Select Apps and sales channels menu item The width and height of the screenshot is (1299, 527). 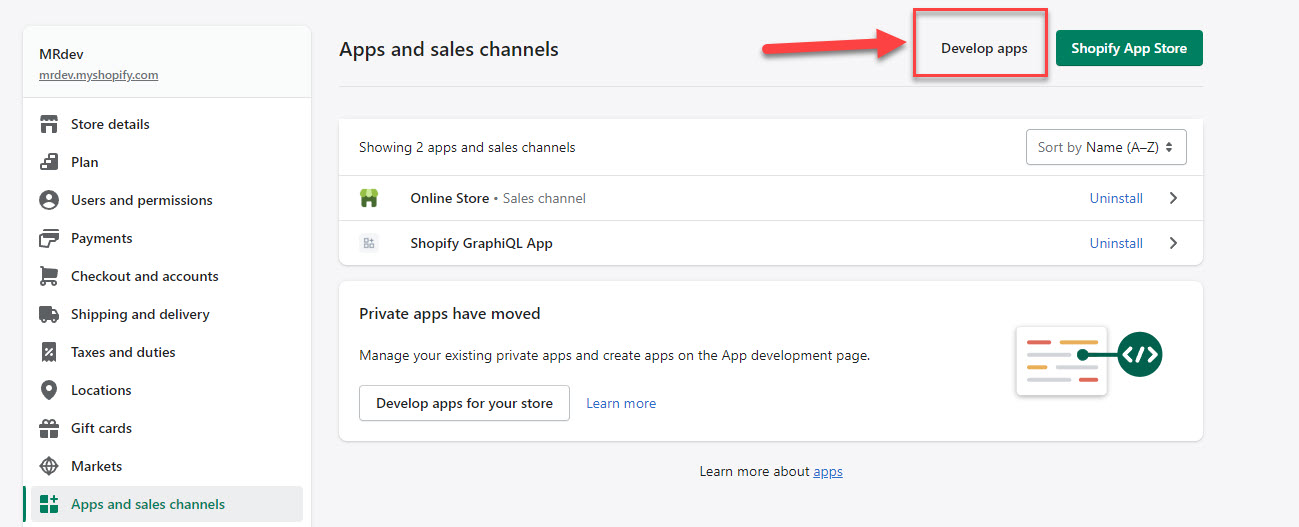pos(167,504)
